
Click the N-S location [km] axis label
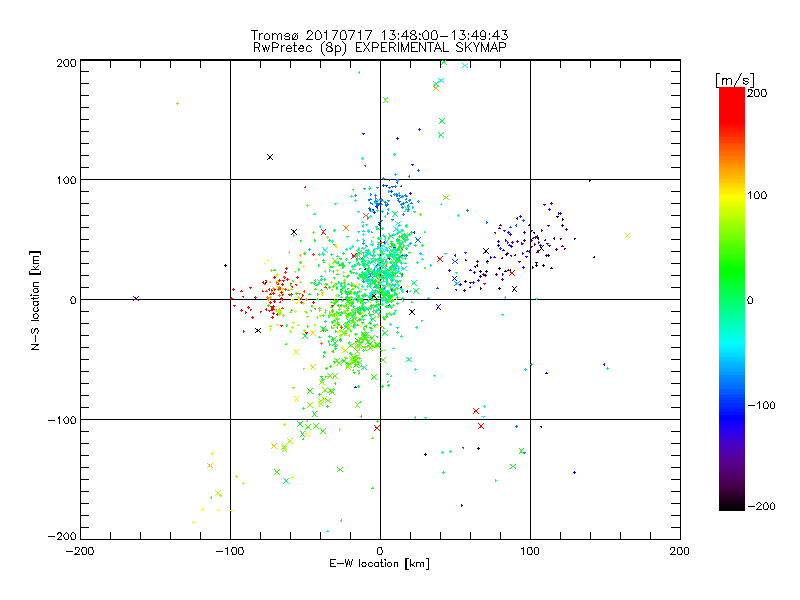[x=35, y=300]
